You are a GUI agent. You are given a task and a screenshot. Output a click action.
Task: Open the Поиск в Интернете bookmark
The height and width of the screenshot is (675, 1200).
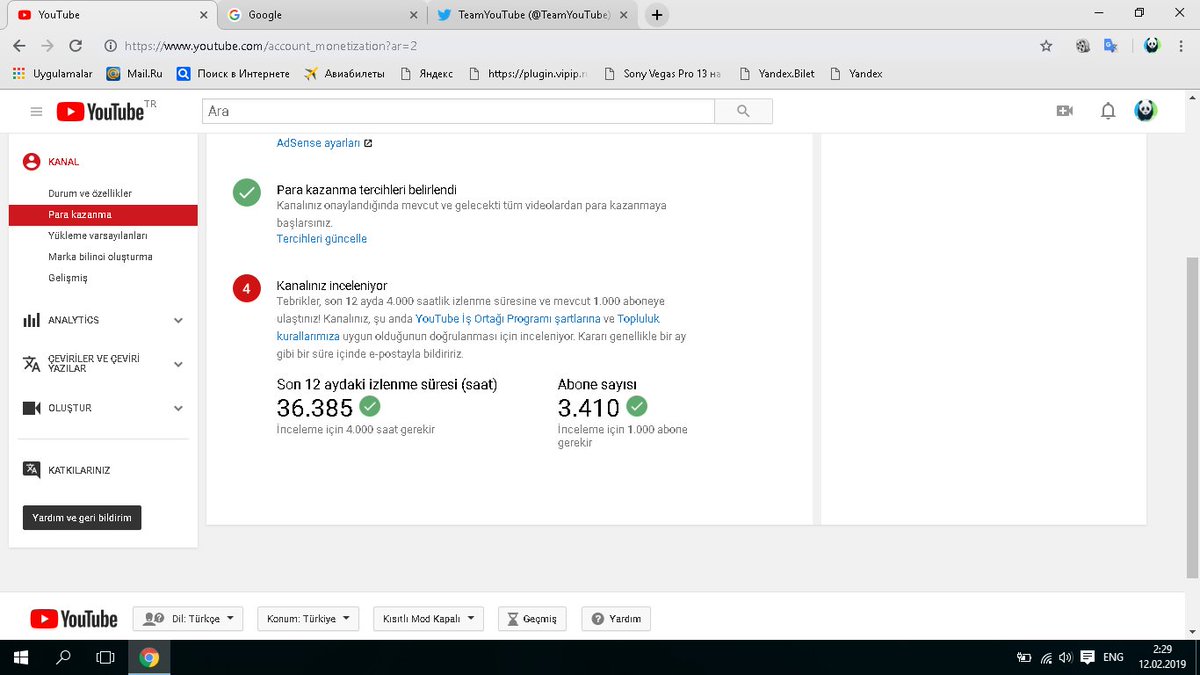click(x=232, y=73)
